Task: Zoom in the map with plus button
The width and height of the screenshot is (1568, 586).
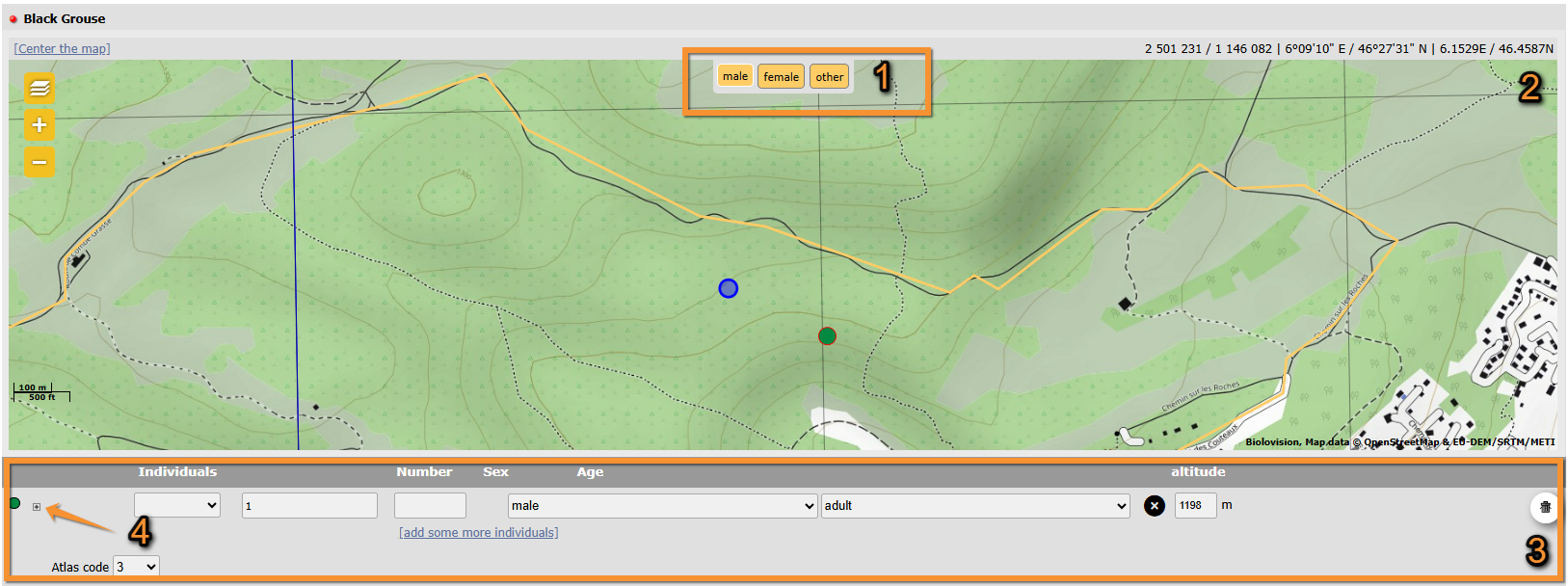Action: click(x=40, y=125)
